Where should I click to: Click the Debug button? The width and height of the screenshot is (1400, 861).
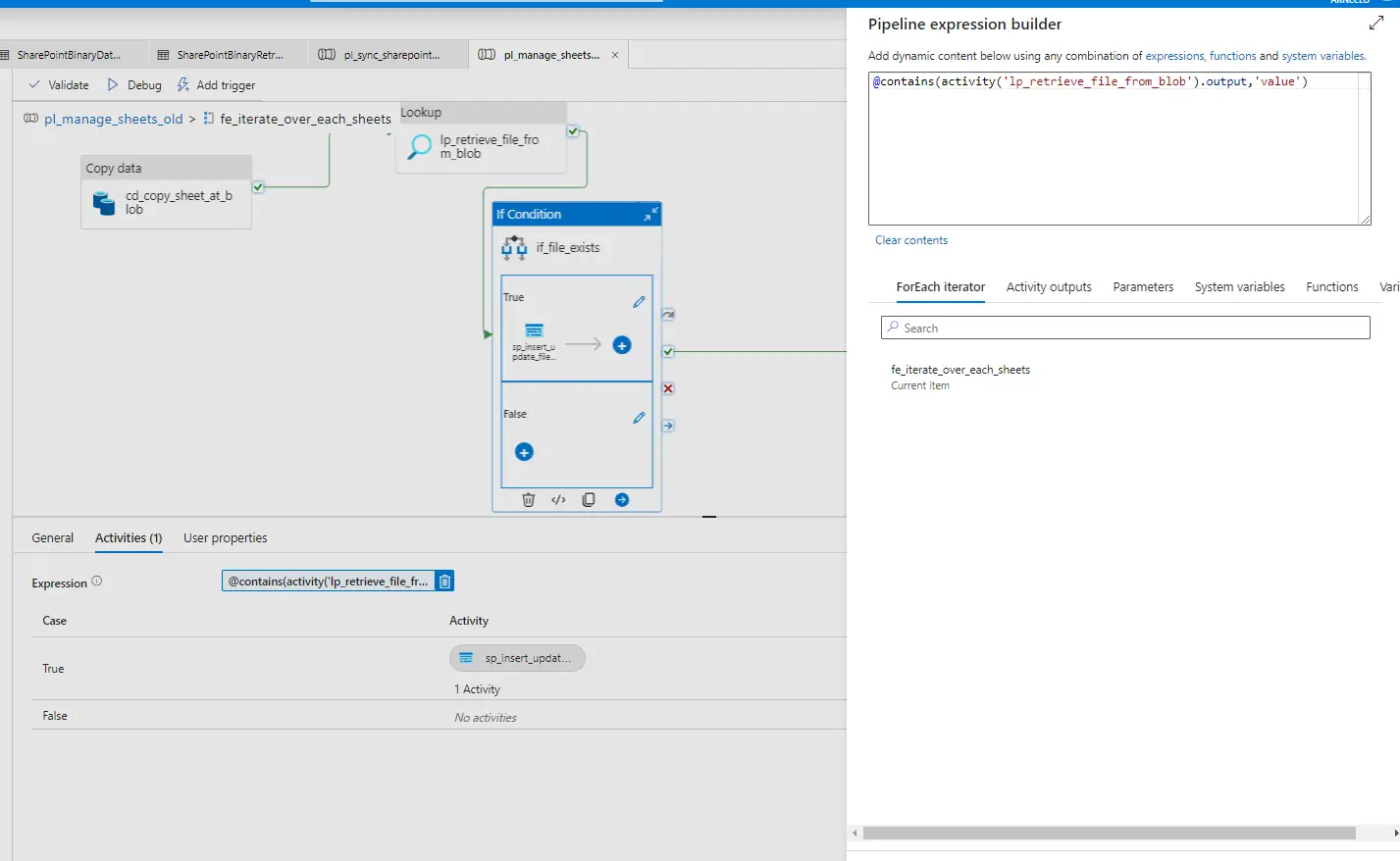[134, 85]
